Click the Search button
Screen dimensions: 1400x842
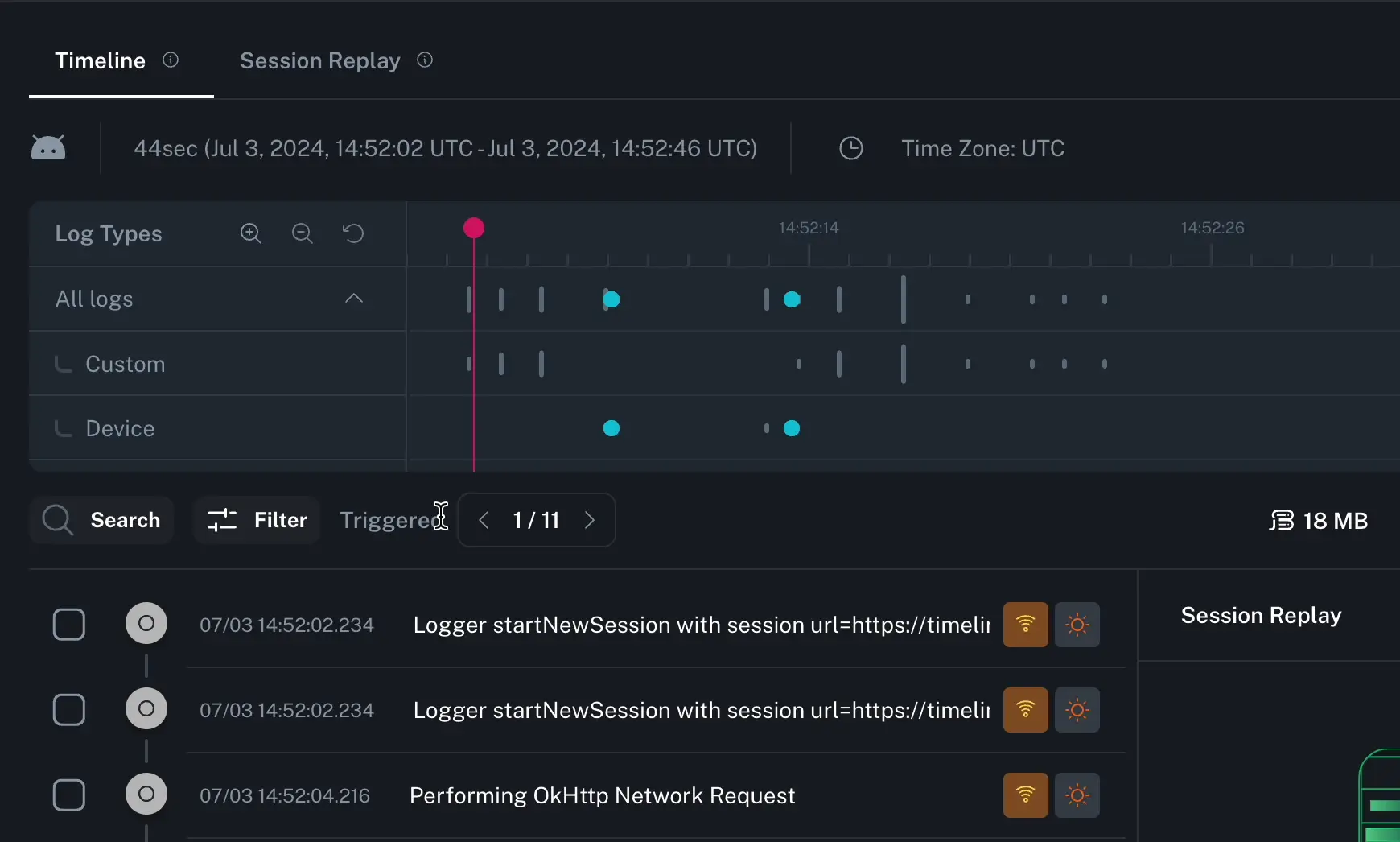(x=101, y=520)
